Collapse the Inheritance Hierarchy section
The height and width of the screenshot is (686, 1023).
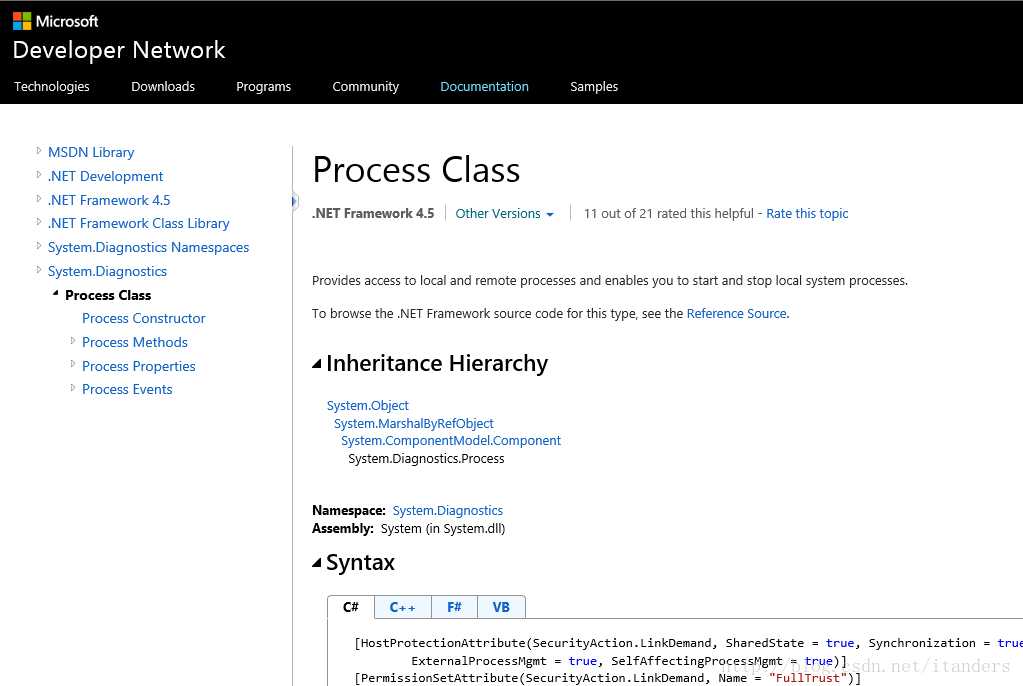[x=317, y=364]
